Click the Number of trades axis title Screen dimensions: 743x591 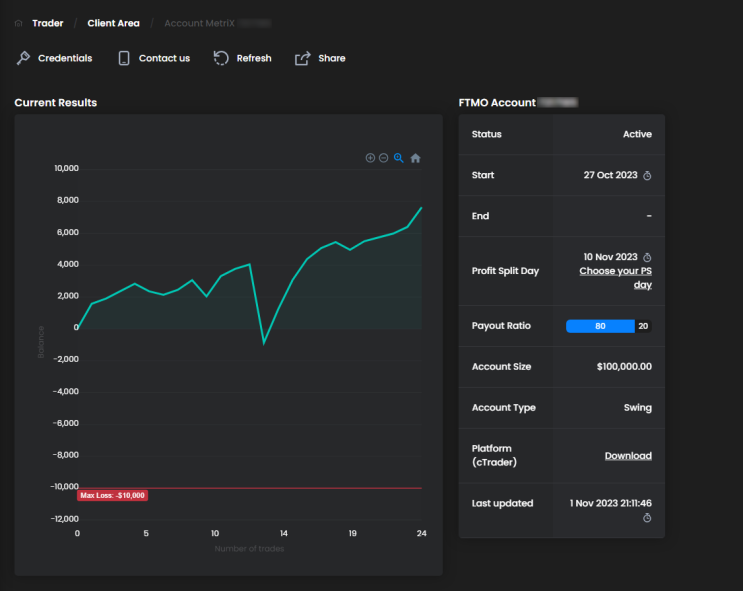click(249, 548)
